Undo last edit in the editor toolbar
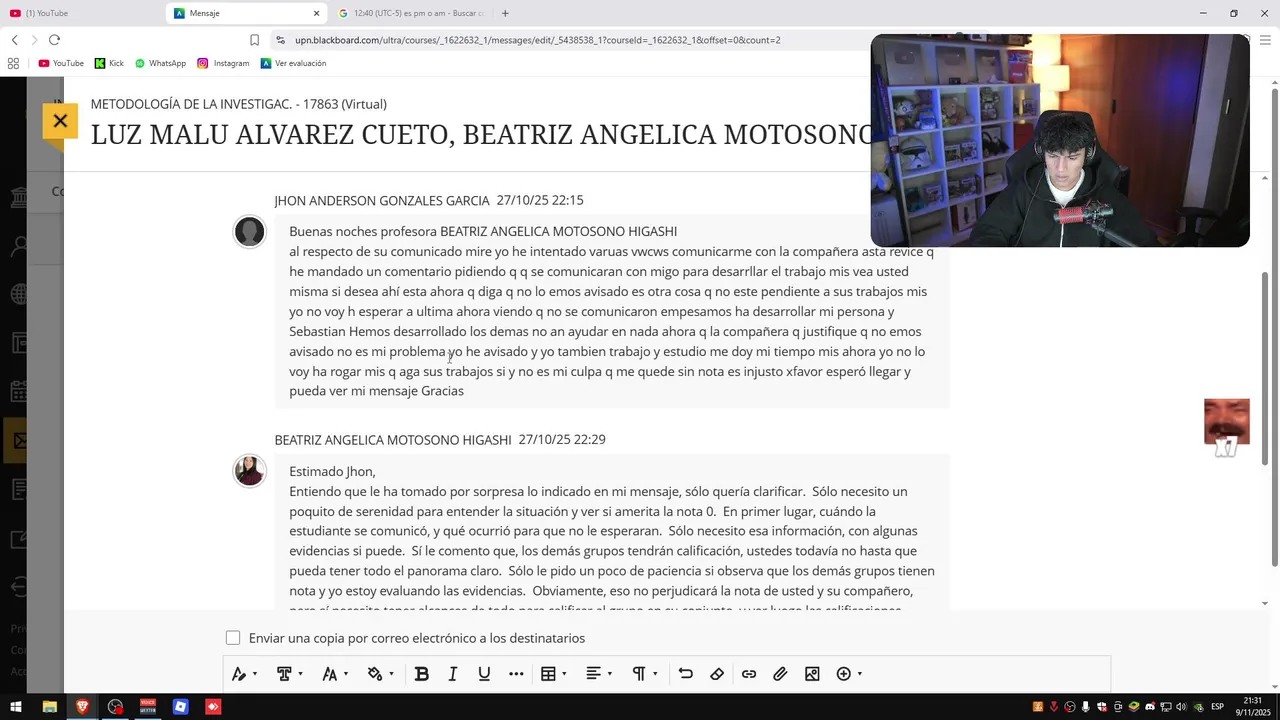Viewport: 1280px width, 720px height. [x=685, y=674]
